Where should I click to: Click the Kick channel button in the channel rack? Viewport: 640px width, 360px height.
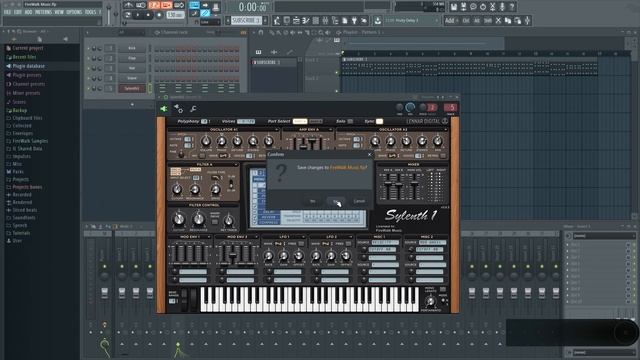pos(132,48)
